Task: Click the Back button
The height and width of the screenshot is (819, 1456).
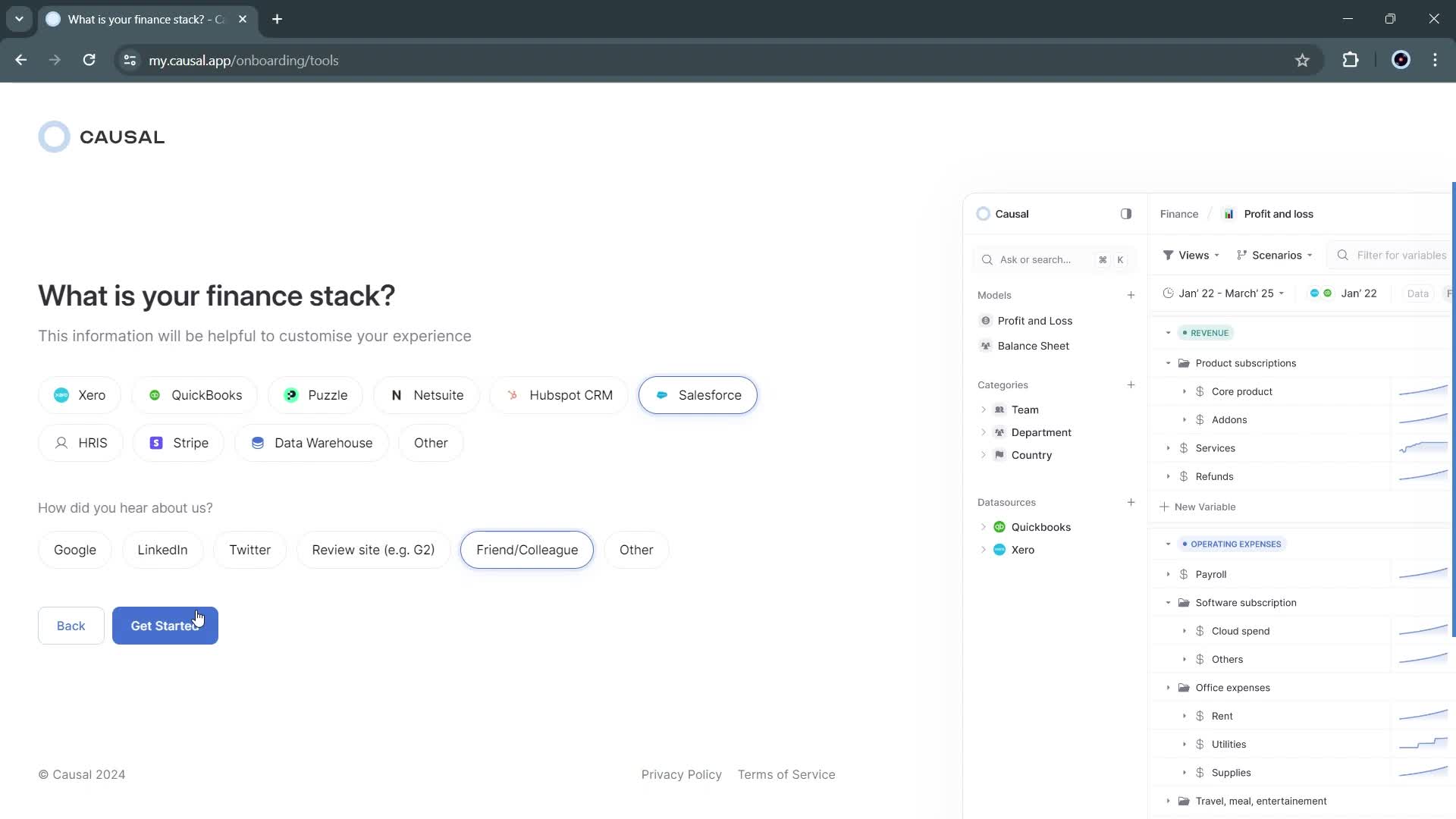Action: coord(71,625)
